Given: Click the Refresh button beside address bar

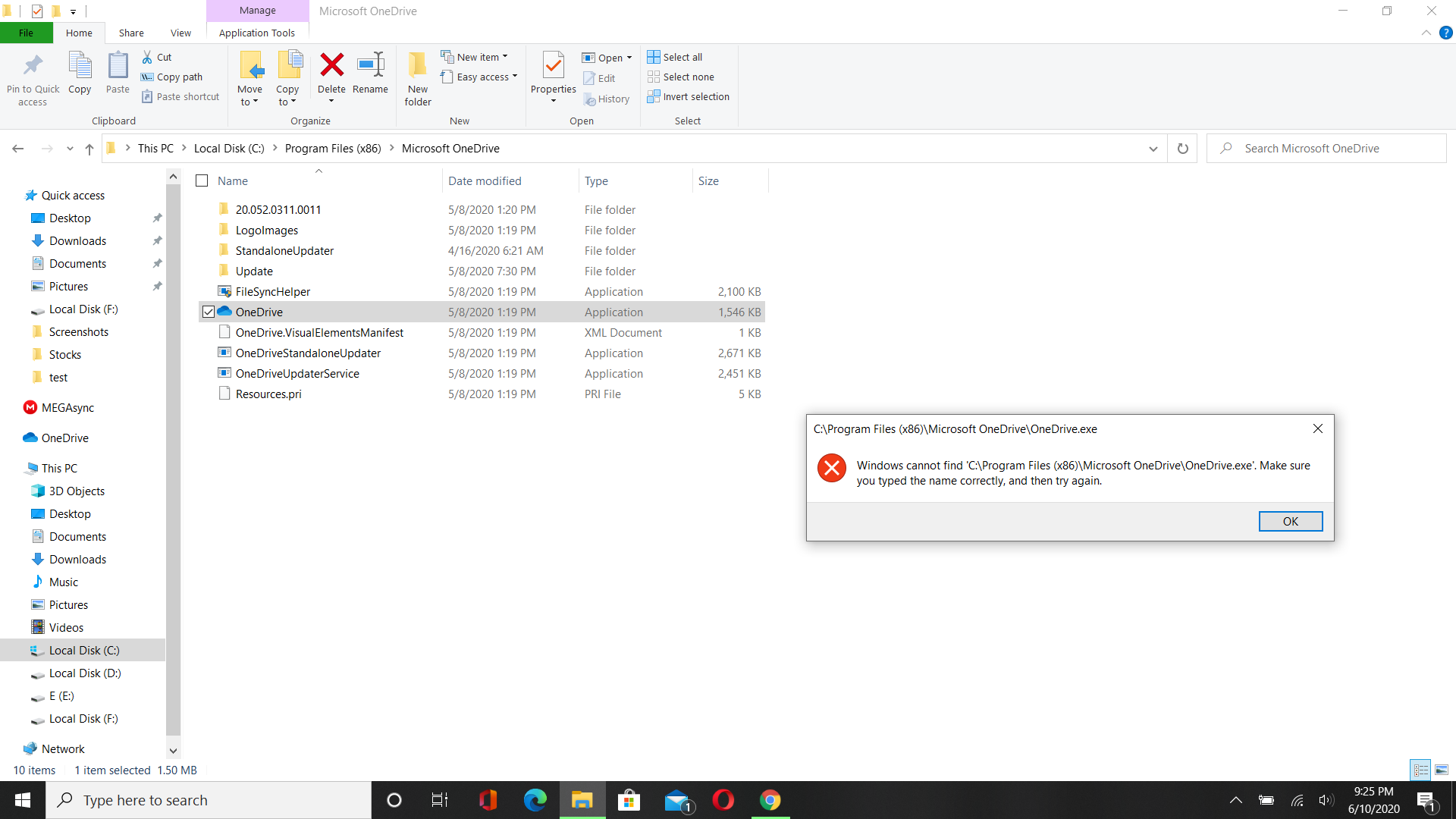Looking at the screenshot, I should point(1182,149).
